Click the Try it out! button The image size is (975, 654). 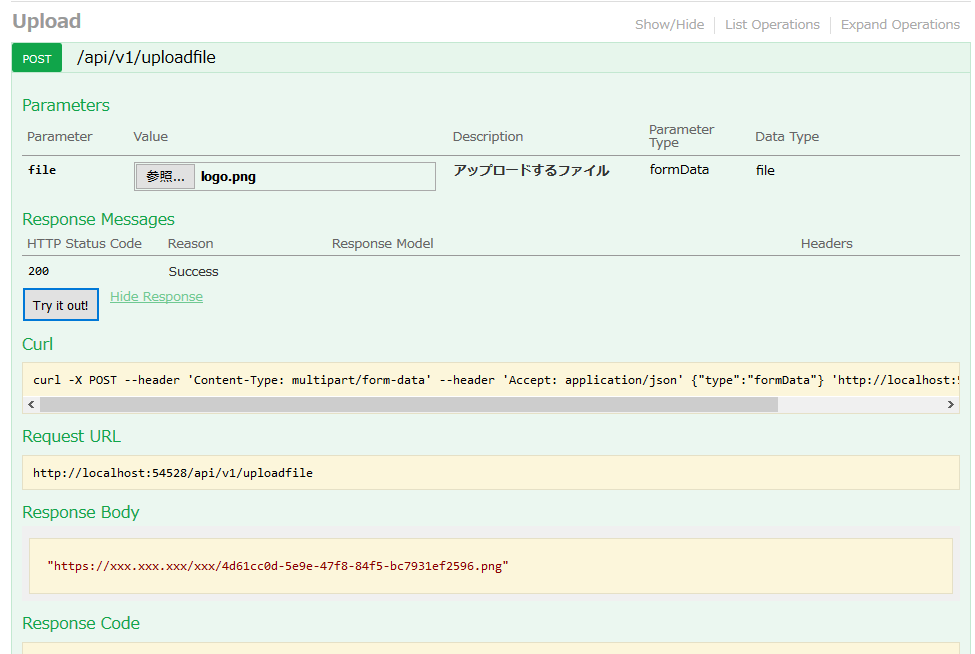click(x=61, y=305)
